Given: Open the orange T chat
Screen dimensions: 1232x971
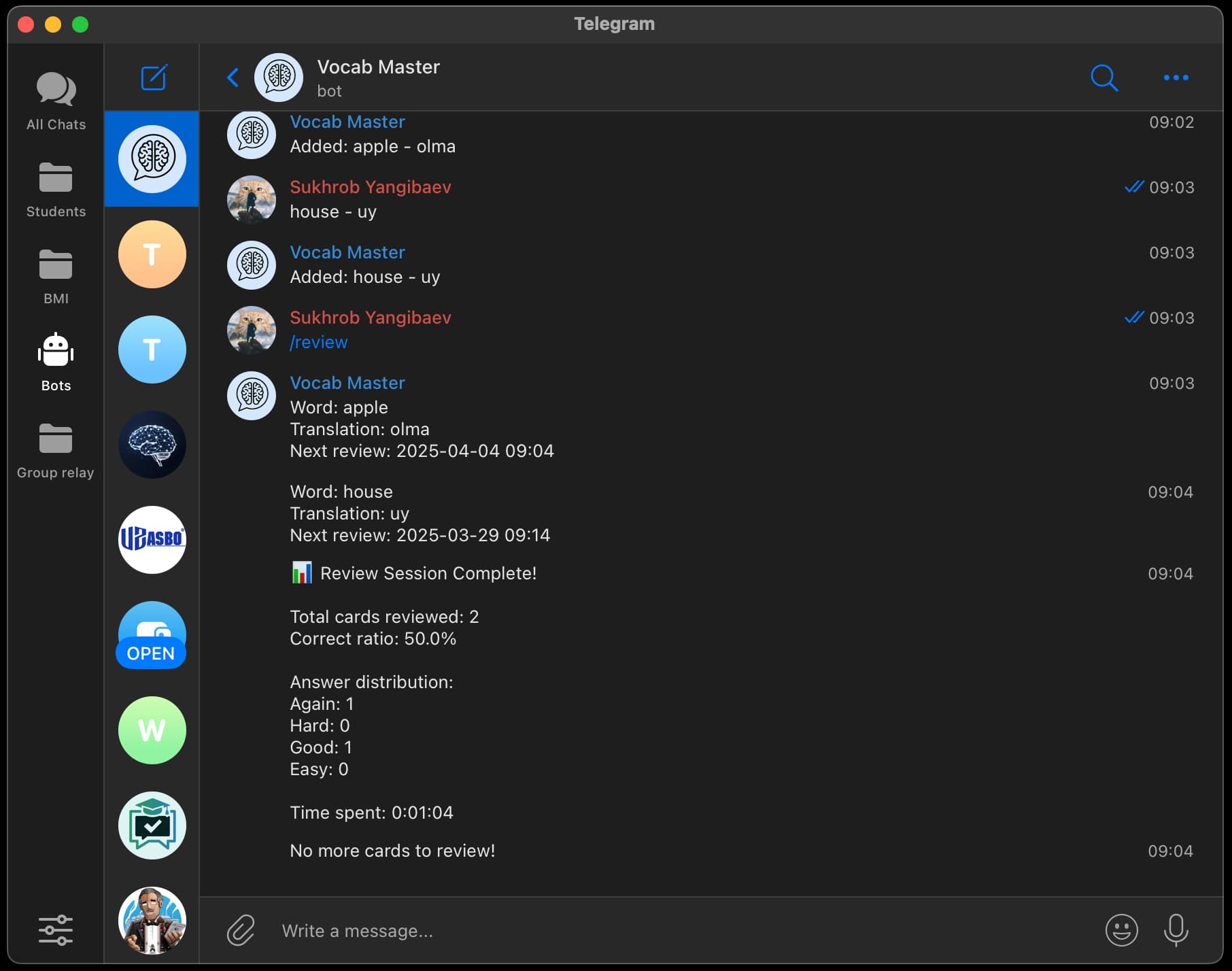Looking at the screenshot, I should (152, 254).
